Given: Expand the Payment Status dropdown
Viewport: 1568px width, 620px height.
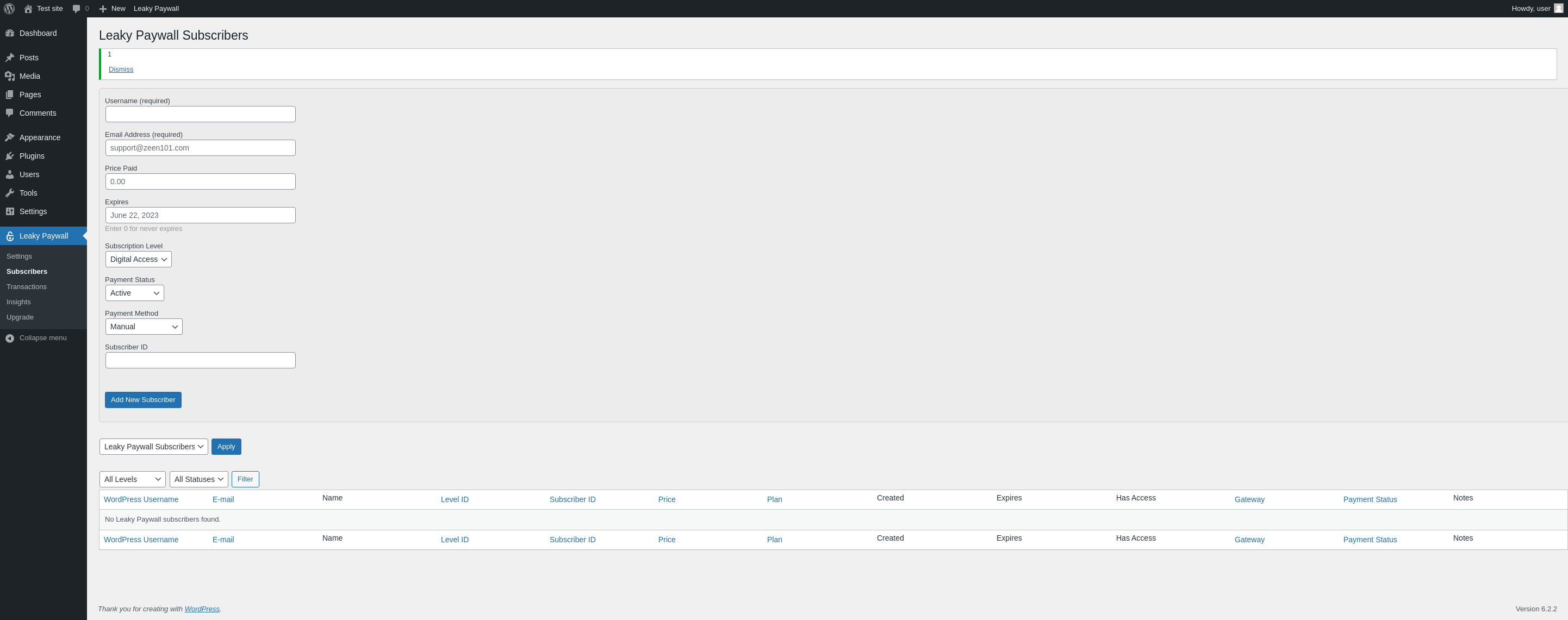Looking at the screenshot, I should tap(134, 293).
